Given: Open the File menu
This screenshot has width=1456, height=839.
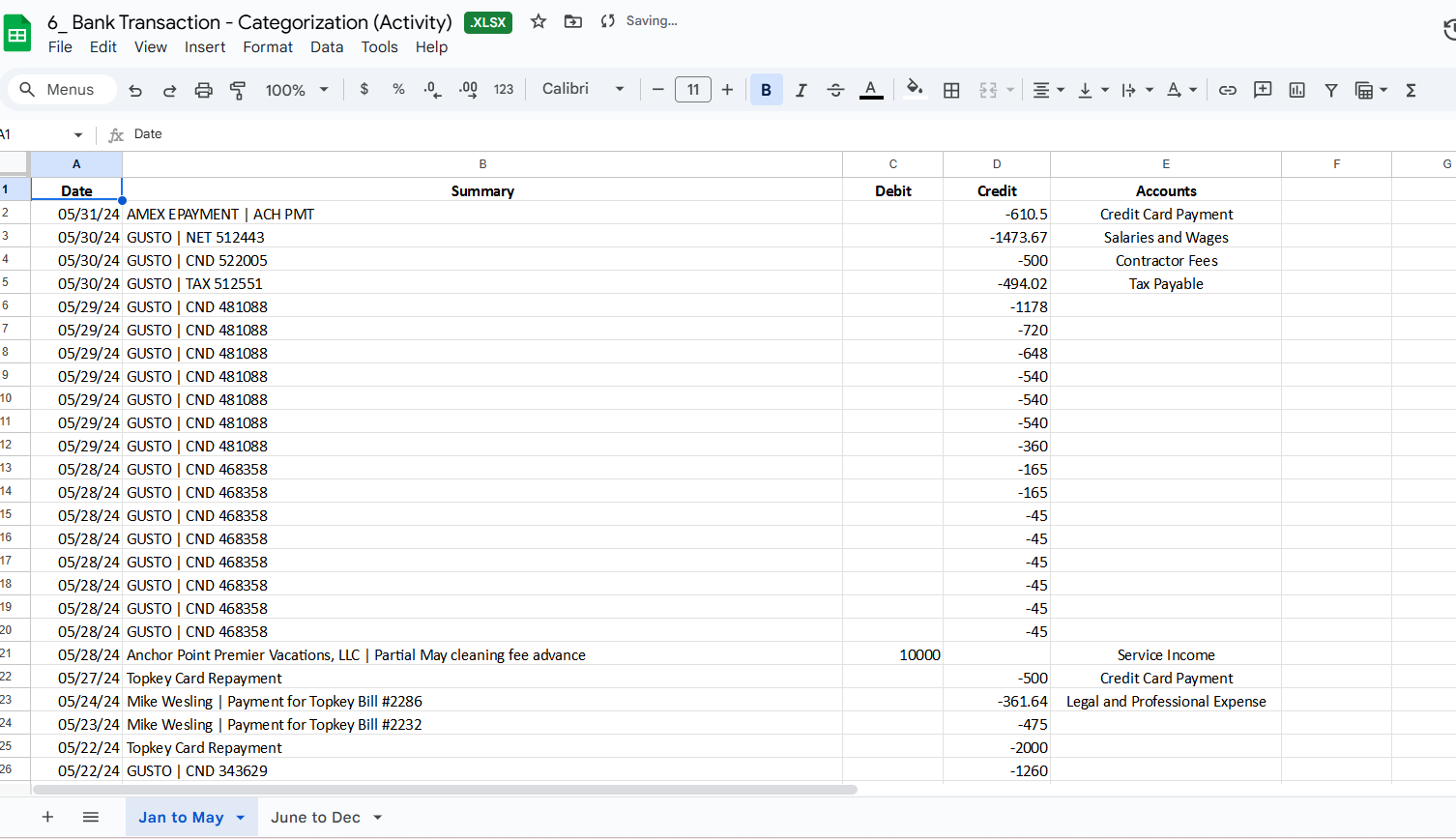Looking at the screenshot, I should coord(60,46).
